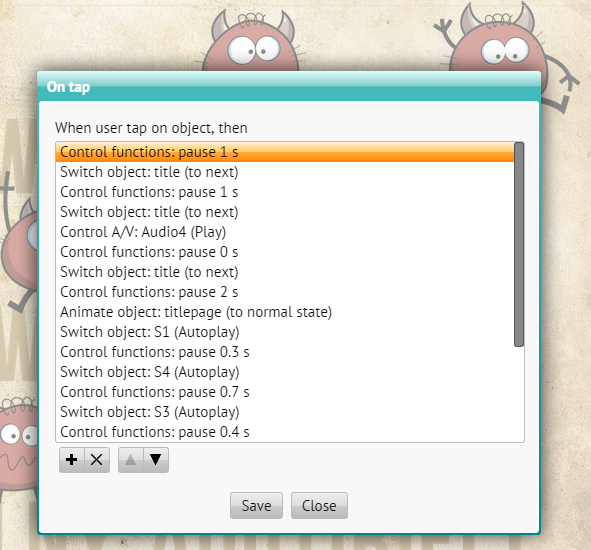Click the action list vertical scrollbar thumb
Screen dimensions: 591x550
click(519, 244)
